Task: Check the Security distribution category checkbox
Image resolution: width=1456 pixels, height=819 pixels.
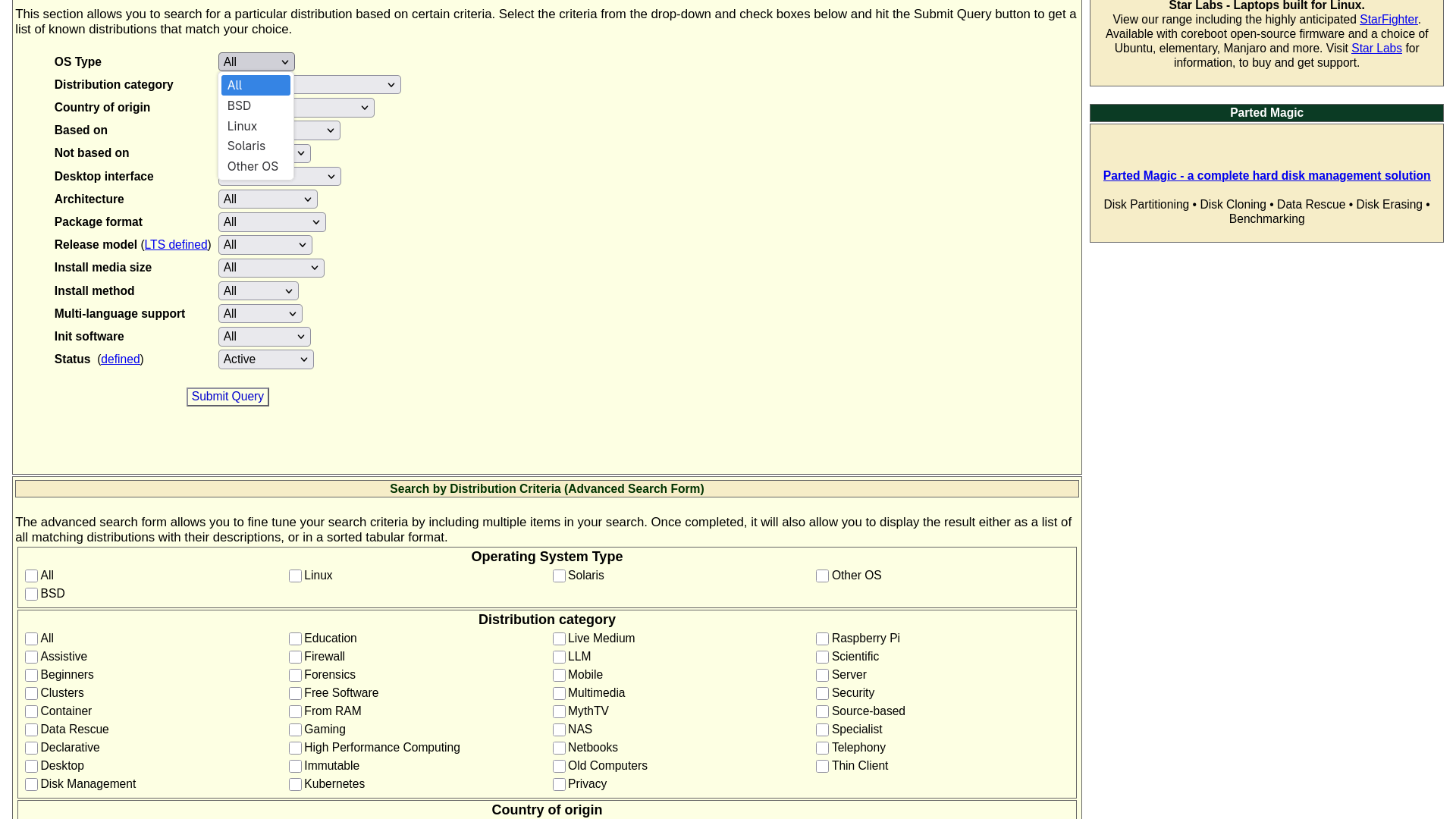Action: coord(822,693)
